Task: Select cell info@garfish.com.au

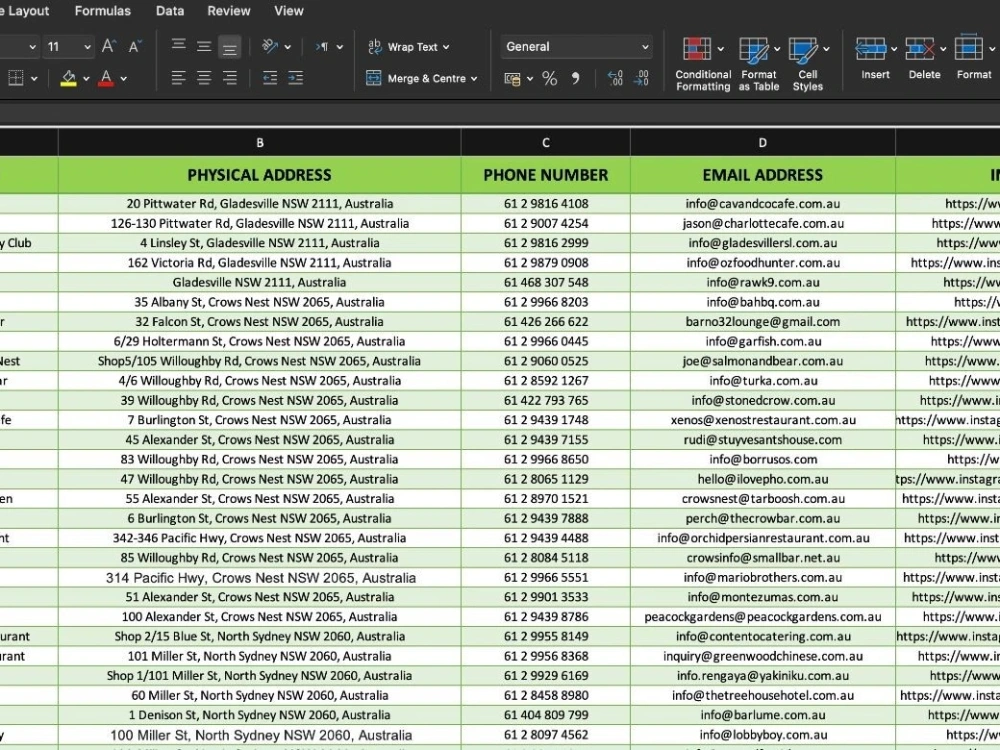Action: tap(763, 341)
